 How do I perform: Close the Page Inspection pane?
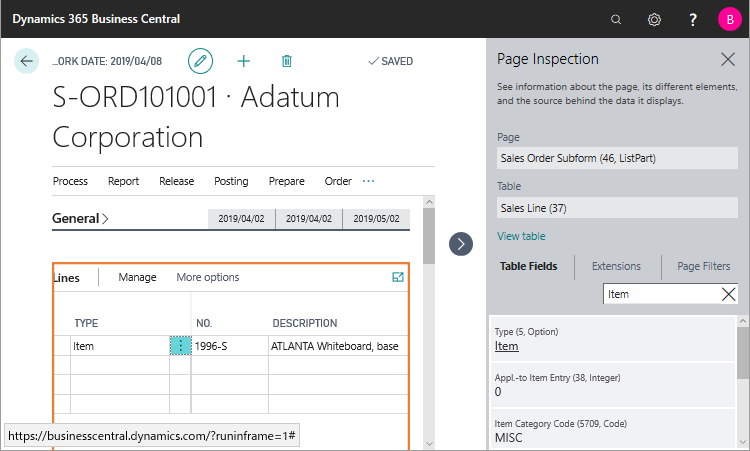pyautogui.click(x=728, y=59)
